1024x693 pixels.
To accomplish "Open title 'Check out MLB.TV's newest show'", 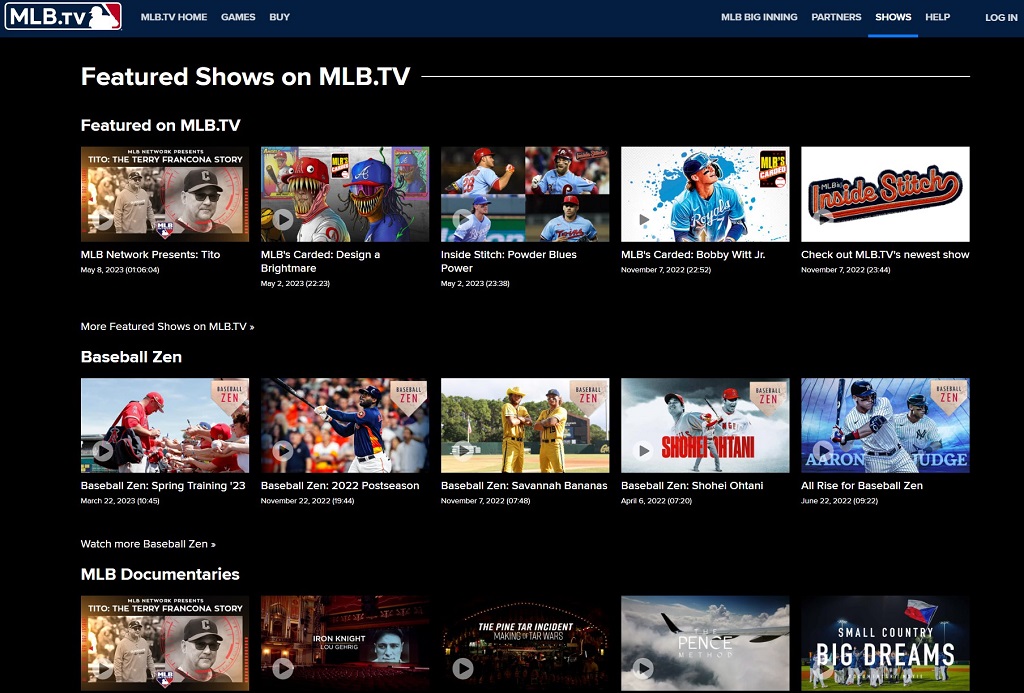I will point(885,255).
